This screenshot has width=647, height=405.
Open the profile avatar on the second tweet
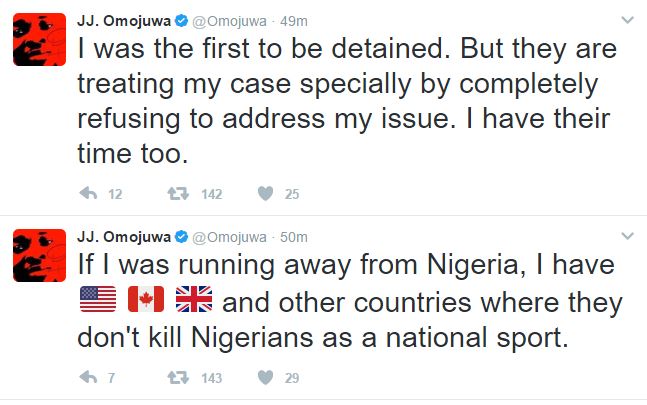[39, 257]
